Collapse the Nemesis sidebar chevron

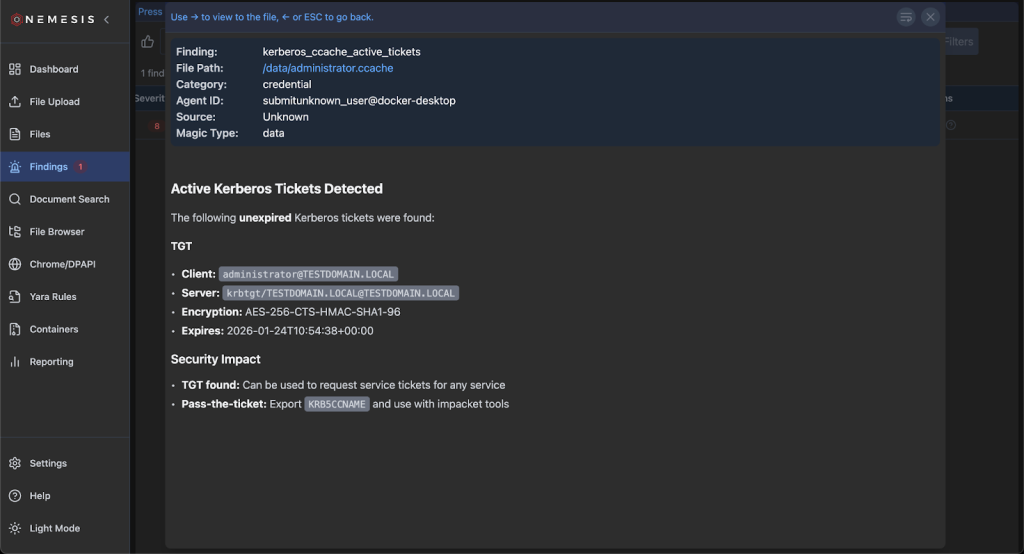(x=107, y=19)
